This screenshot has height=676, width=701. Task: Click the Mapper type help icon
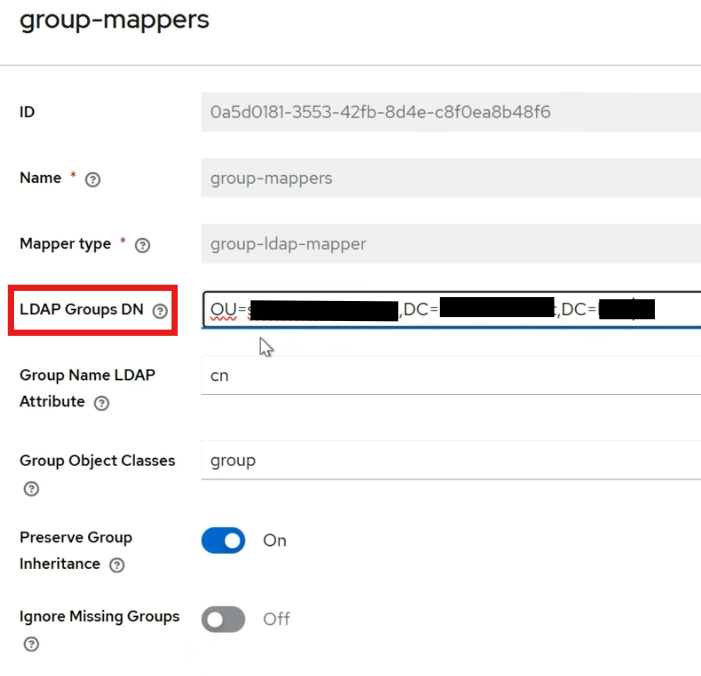tap(142, 245)
